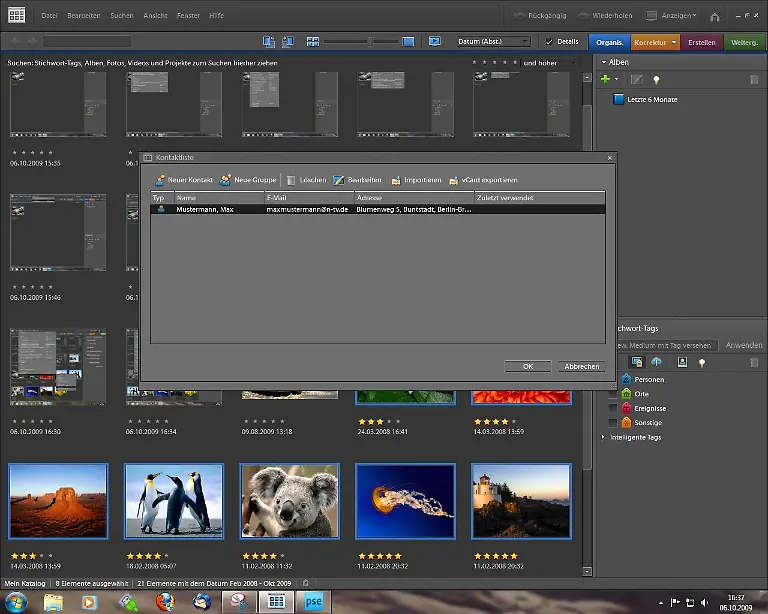The height and width of the screenshot is (614, 768).
Task: Expand the Intelligente Tags tree entry
Action: pos(603,437)
